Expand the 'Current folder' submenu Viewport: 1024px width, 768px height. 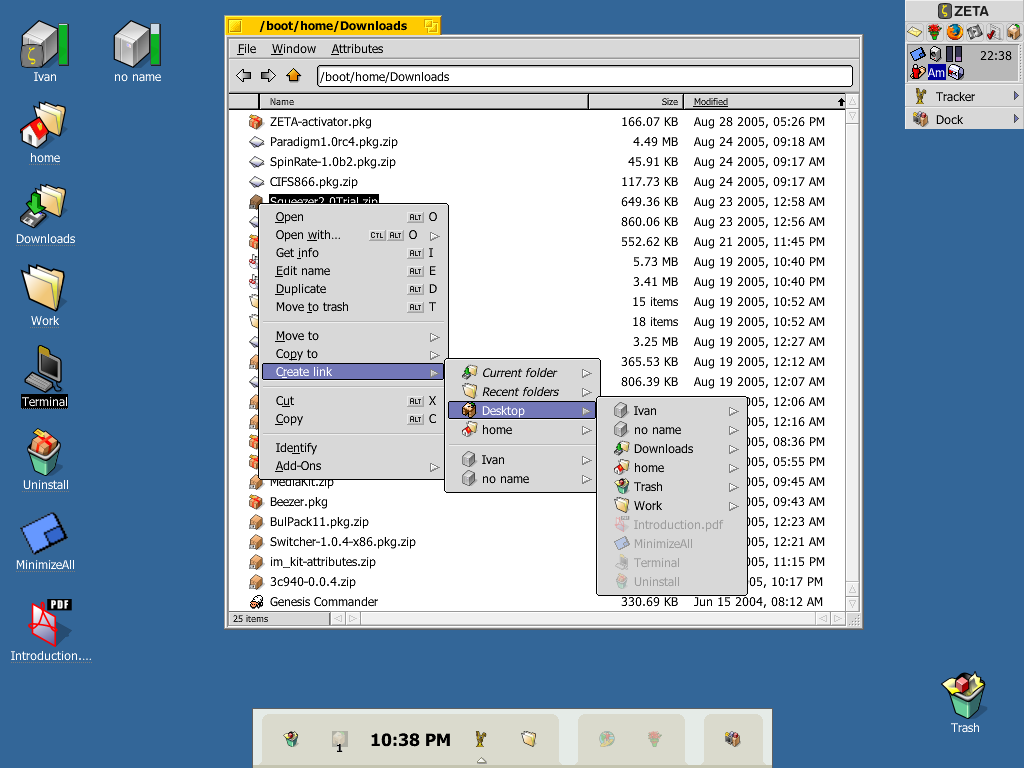(x=586, y=374)
